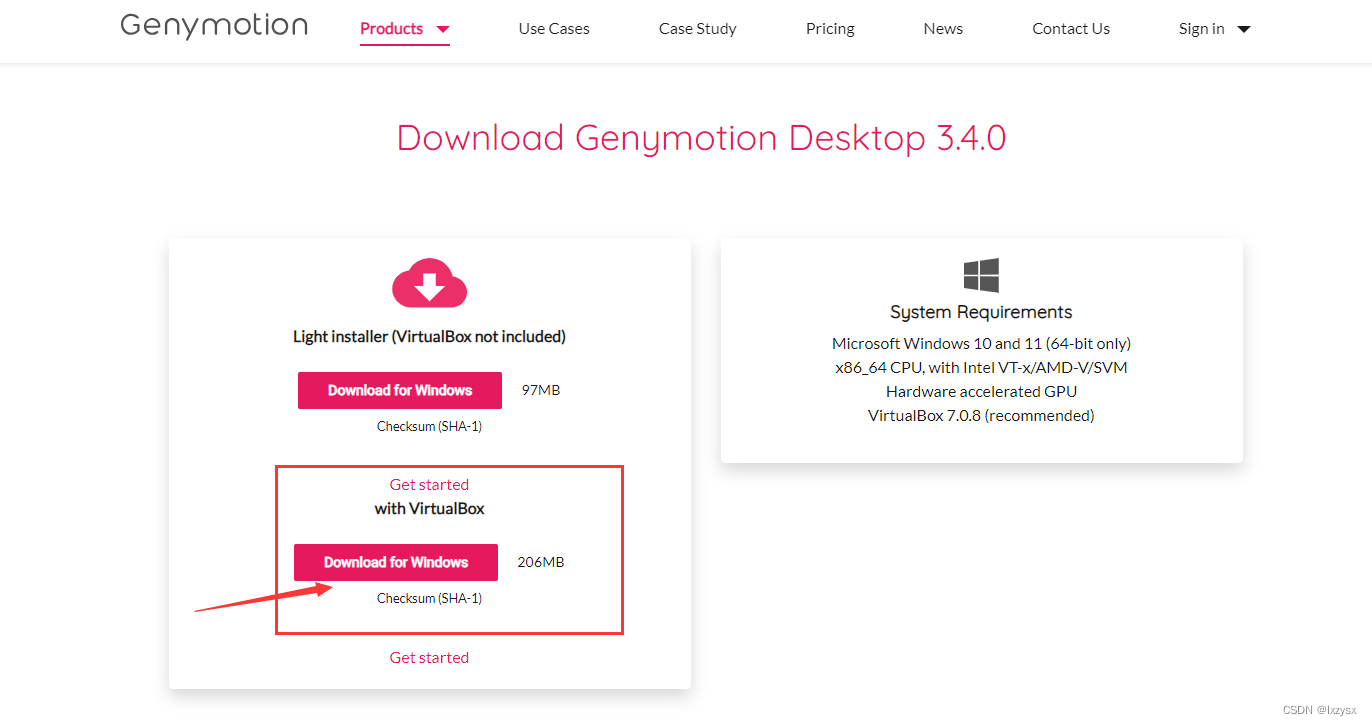
Task: Click the Genymotion logo
Action: (214, 27)
